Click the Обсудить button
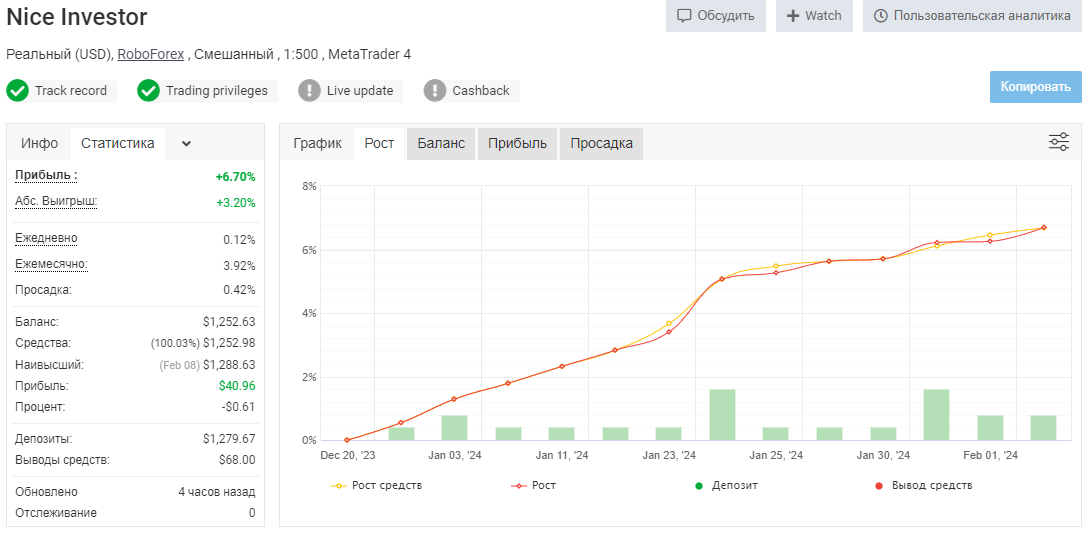 [715, 16]
